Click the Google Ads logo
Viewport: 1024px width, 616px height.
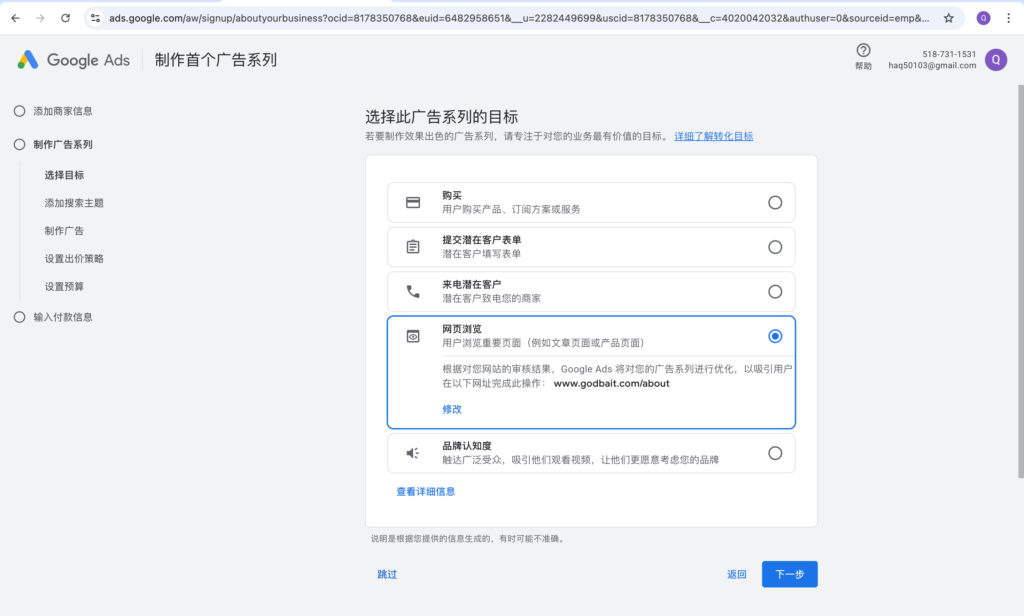click(73, 60)
